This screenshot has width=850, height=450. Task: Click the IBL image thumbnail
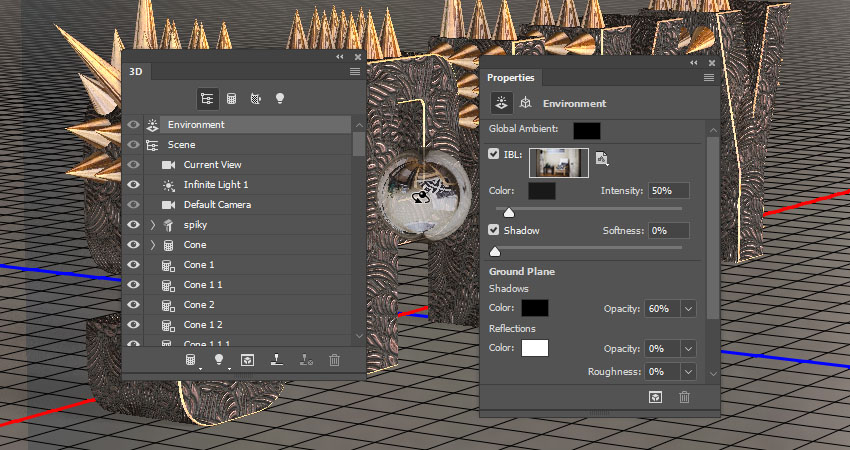coord(559,163)
